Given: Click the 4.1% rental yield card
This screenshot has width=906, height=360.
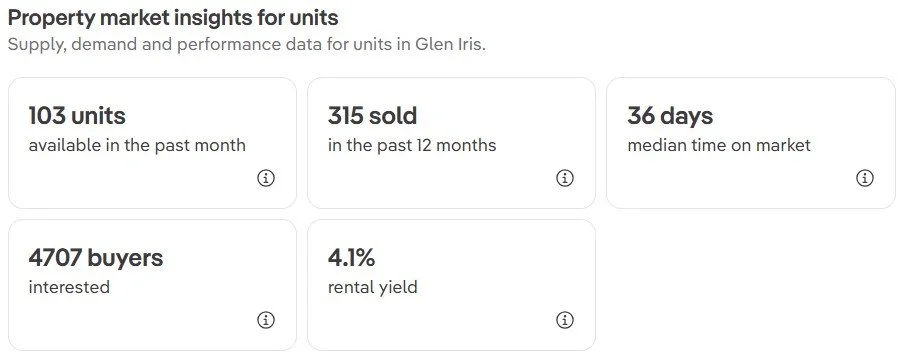Looking at the screenshot, I should 451,285.
